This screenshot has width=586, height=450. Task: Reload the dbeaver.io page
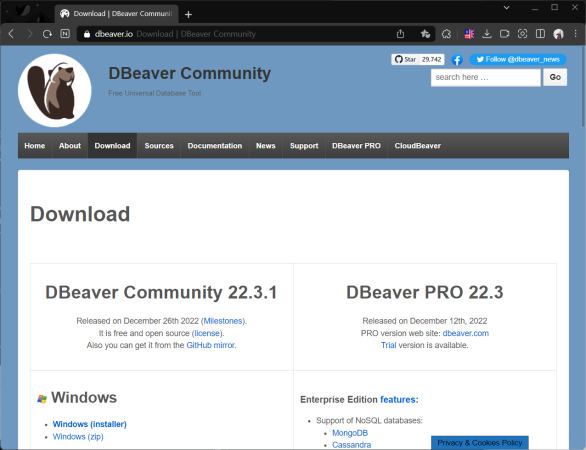(x=47, y=34)
